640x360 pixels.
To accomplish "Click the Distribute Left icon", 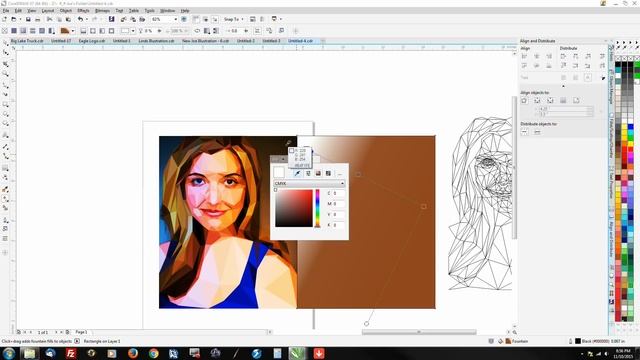I will click(x=563, y=56).
